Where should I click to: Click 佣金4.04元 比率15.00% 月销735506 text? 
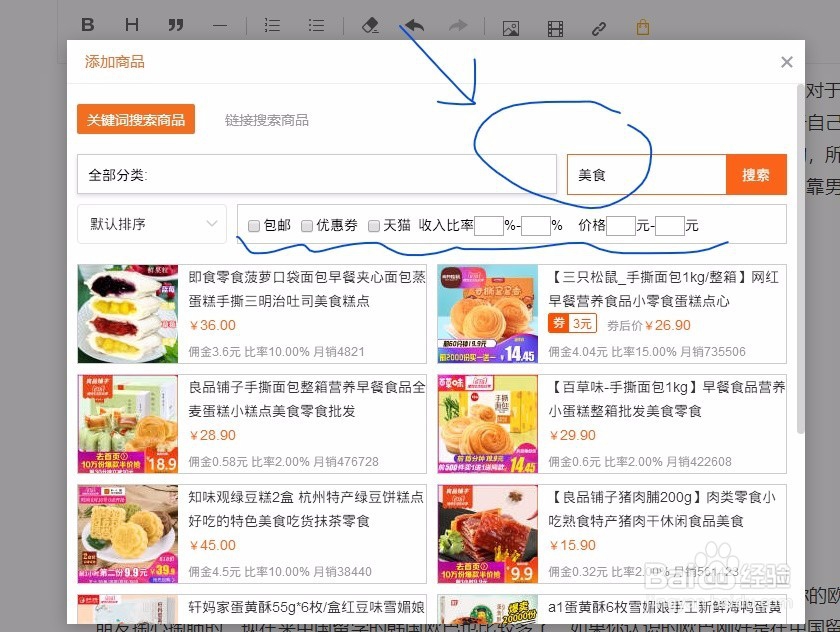pyautogui.click(x=647, y=352)
